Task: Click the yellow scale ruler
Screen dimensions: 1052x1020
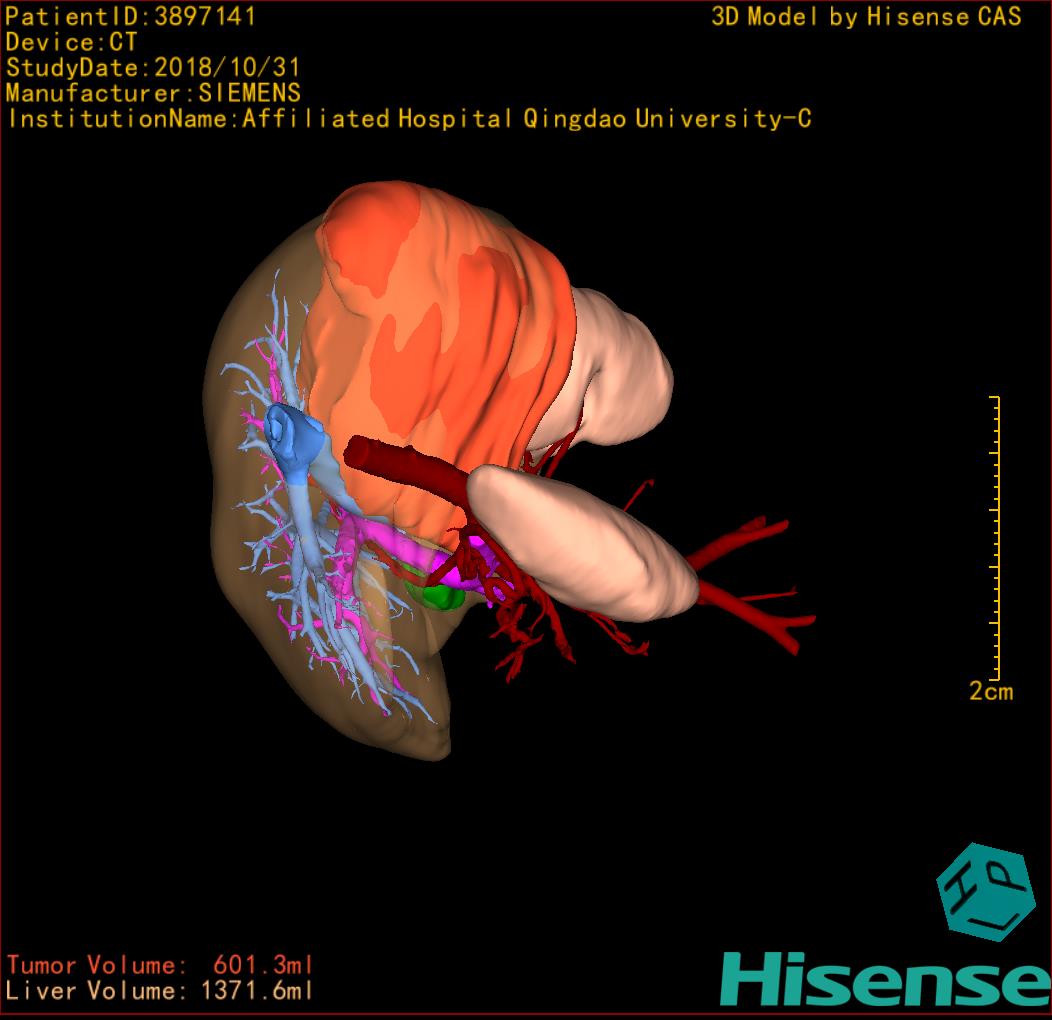Action: (x=995, y=538)
